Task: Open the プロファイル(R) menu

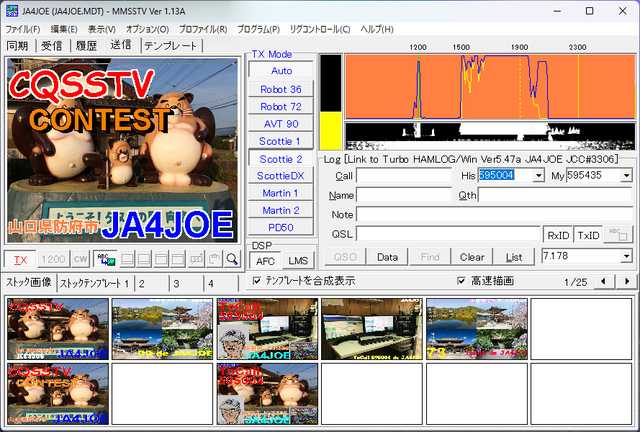Action: (203, 29)
